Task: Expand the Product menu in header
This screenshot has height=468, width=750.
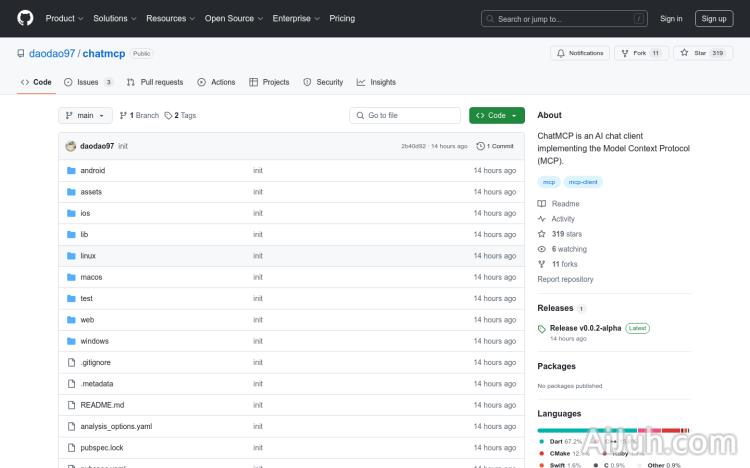Action: (x=64, y=18)
